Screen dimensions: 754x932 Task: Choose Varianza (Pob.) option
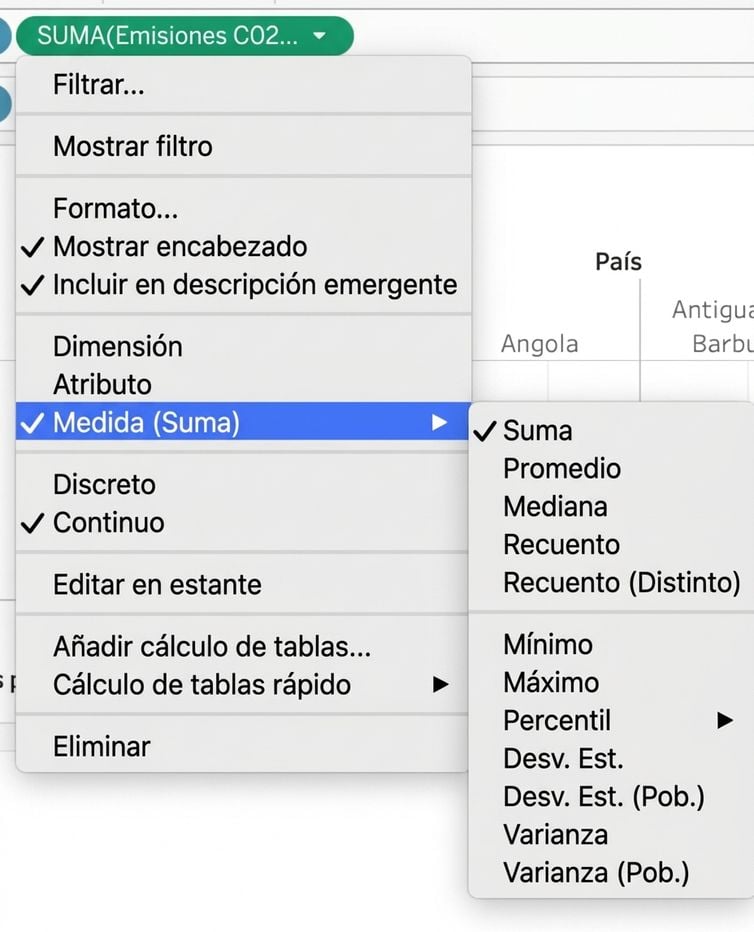[x=611, y=873]
